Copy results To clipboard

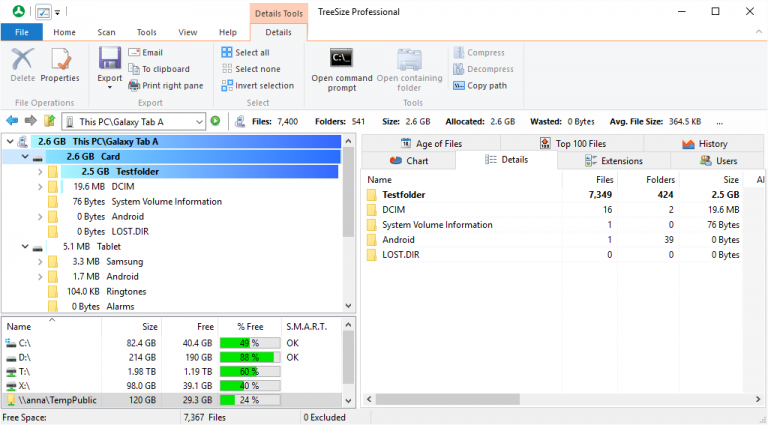tap(159, 69)
